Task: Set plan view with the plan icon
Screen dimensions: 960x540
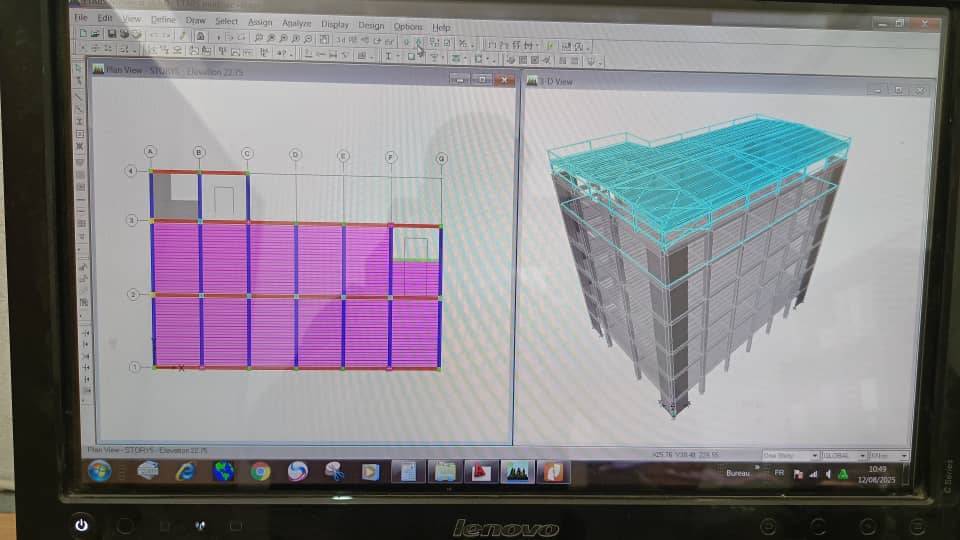Action: pos(353,40)
